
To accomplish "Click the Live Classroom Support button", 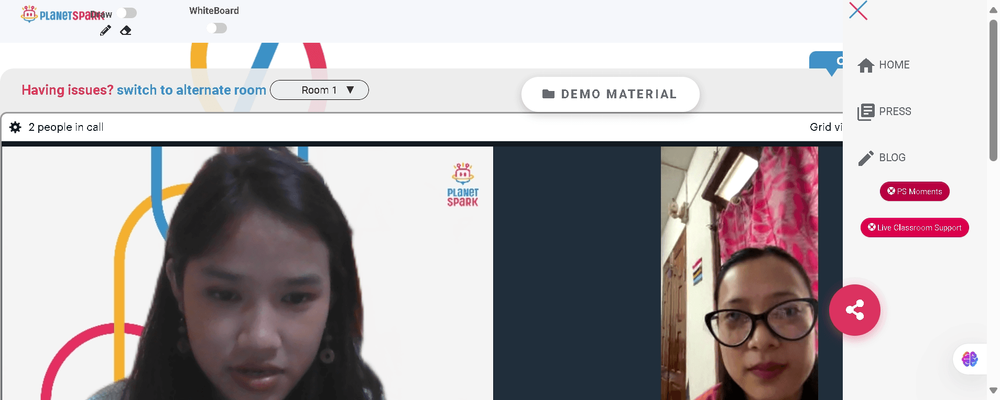I will pyautogui.click(x=915, y=228).
